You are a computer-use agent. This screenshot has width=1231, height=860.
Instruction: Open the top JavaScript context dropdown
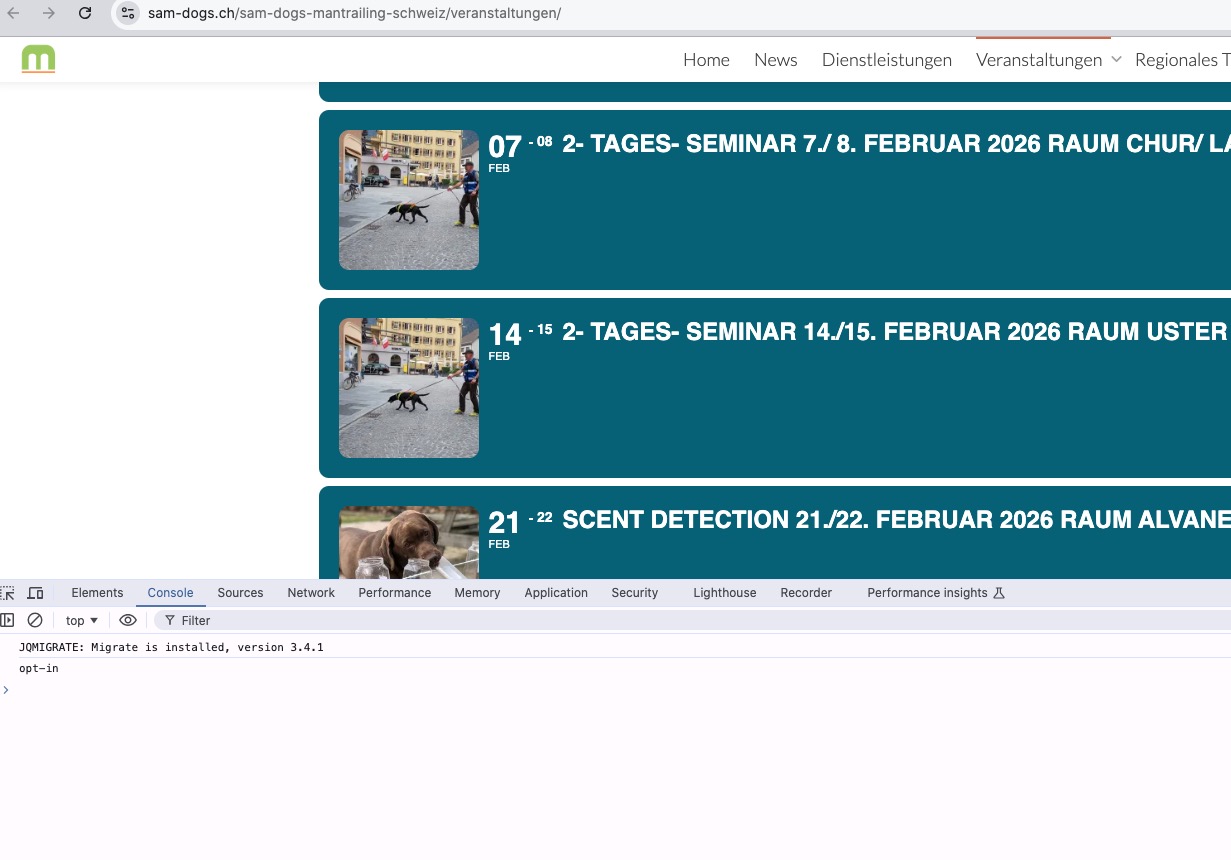point(82,620)
